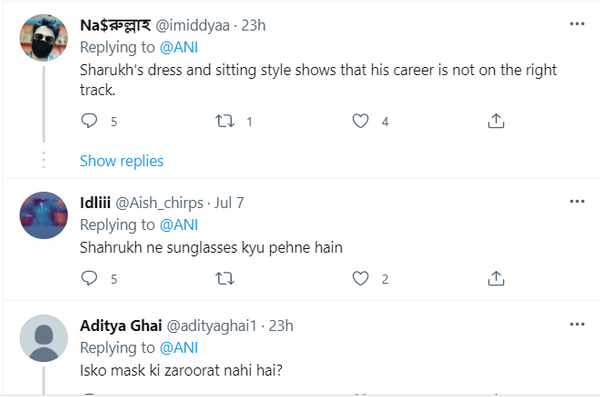
Task: Reply to the Aish_chirps sunglasses tweet
Action: [89, 278]
